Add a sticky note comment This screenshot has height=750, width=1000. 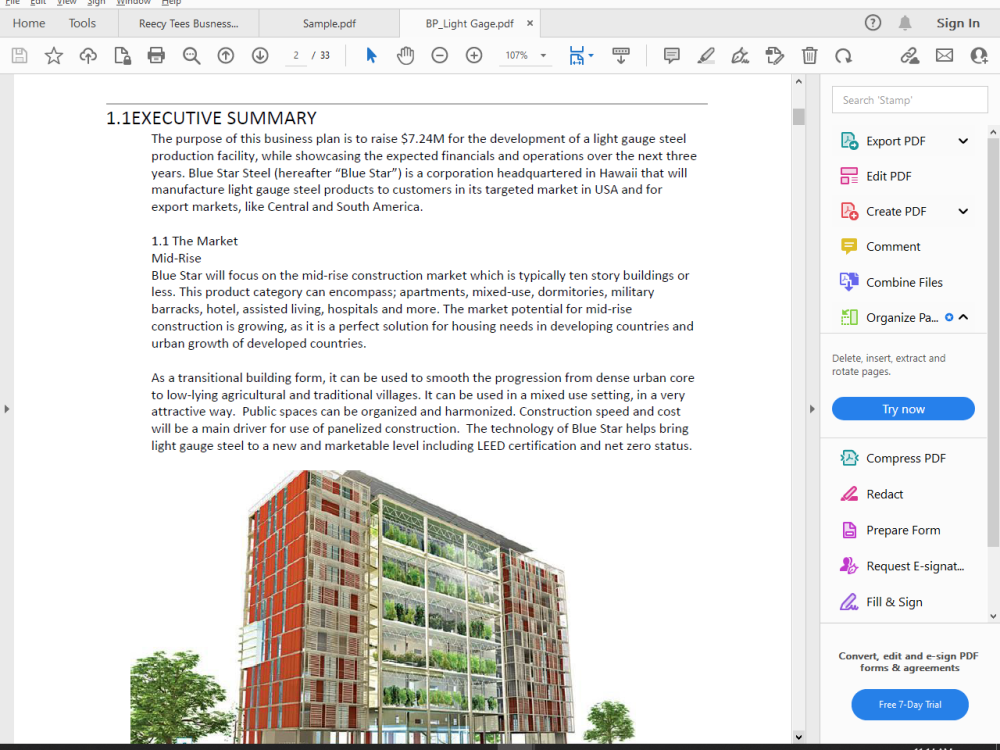(x=672, y=55)
